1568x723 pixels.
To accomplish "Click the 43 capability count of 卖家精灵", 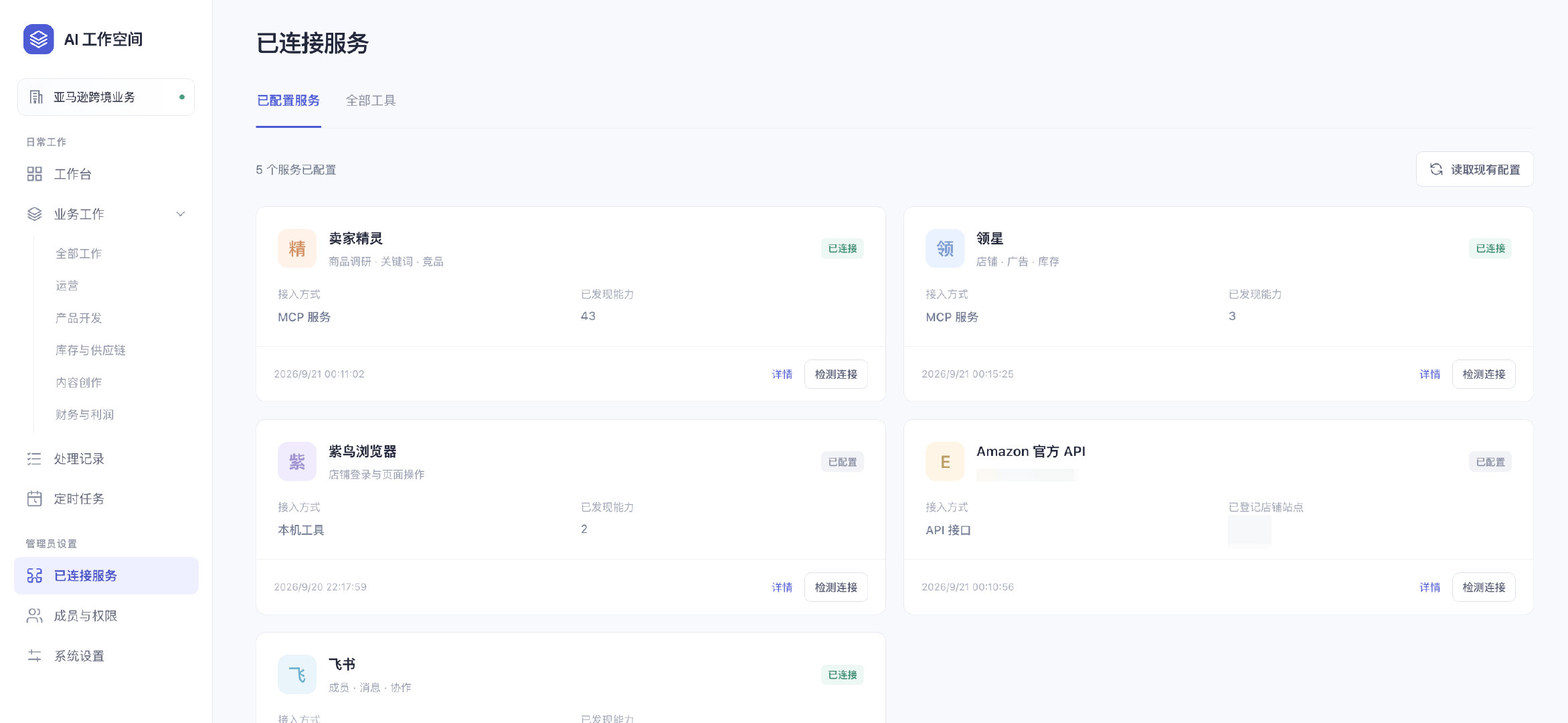I will click(588, 316).
